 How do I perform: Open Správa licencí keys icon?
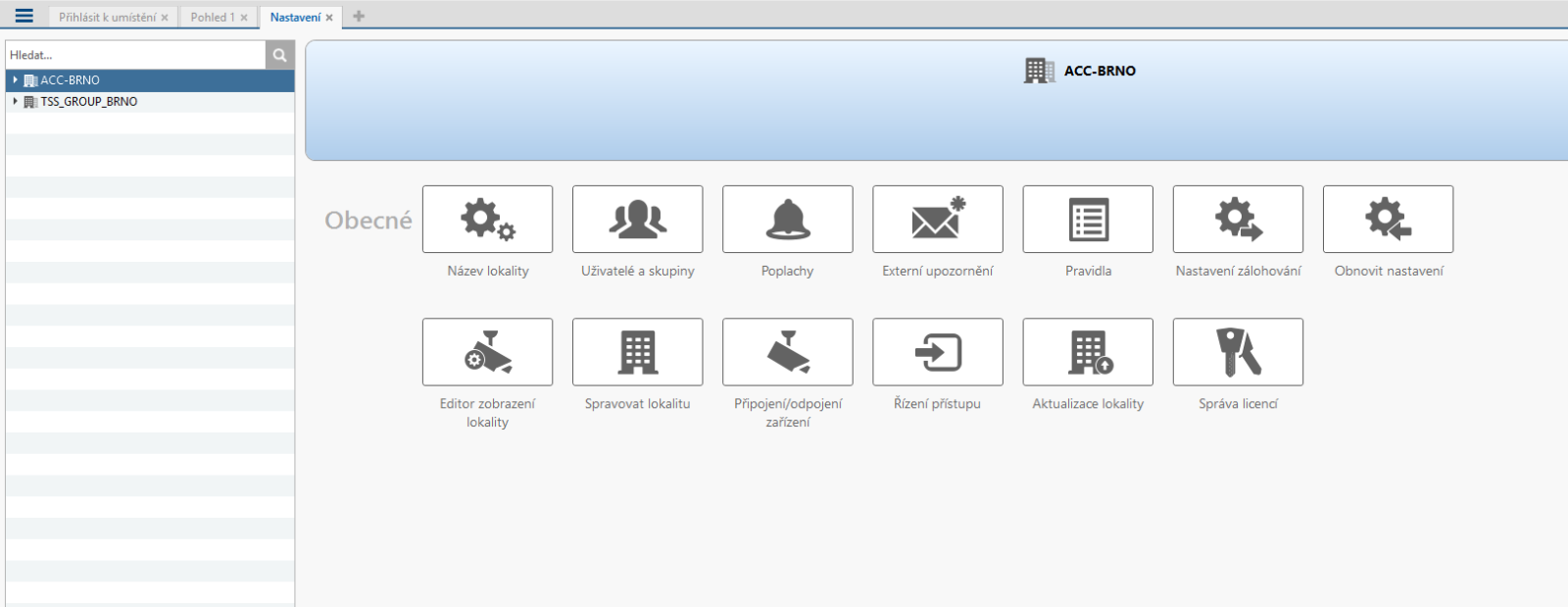pos(1238,352)
